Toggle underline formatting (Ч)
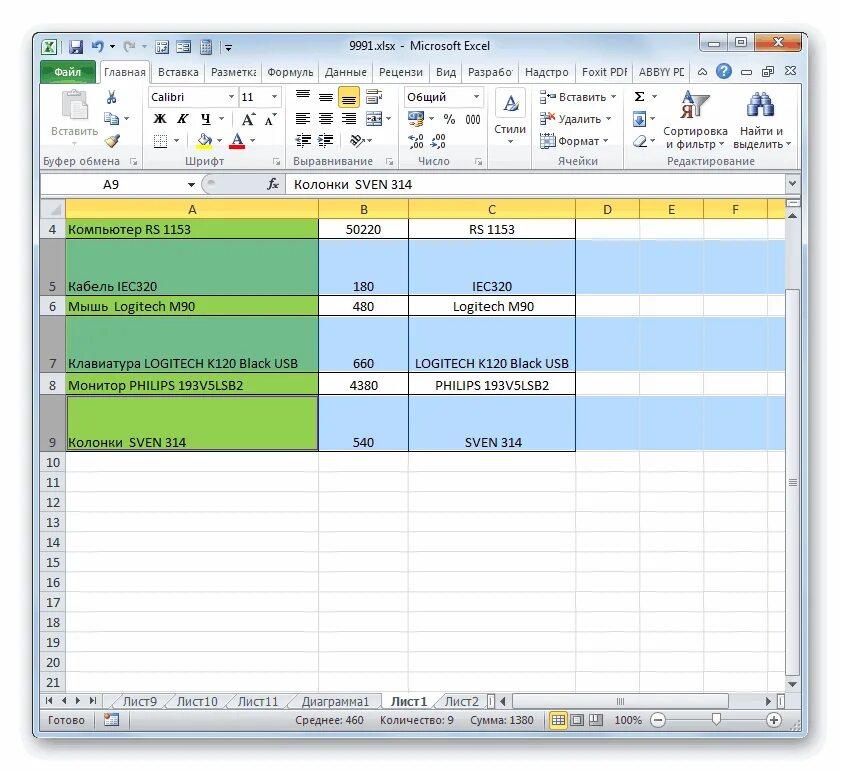The height and width of the screenshot is (771, 841). (205, 119)
